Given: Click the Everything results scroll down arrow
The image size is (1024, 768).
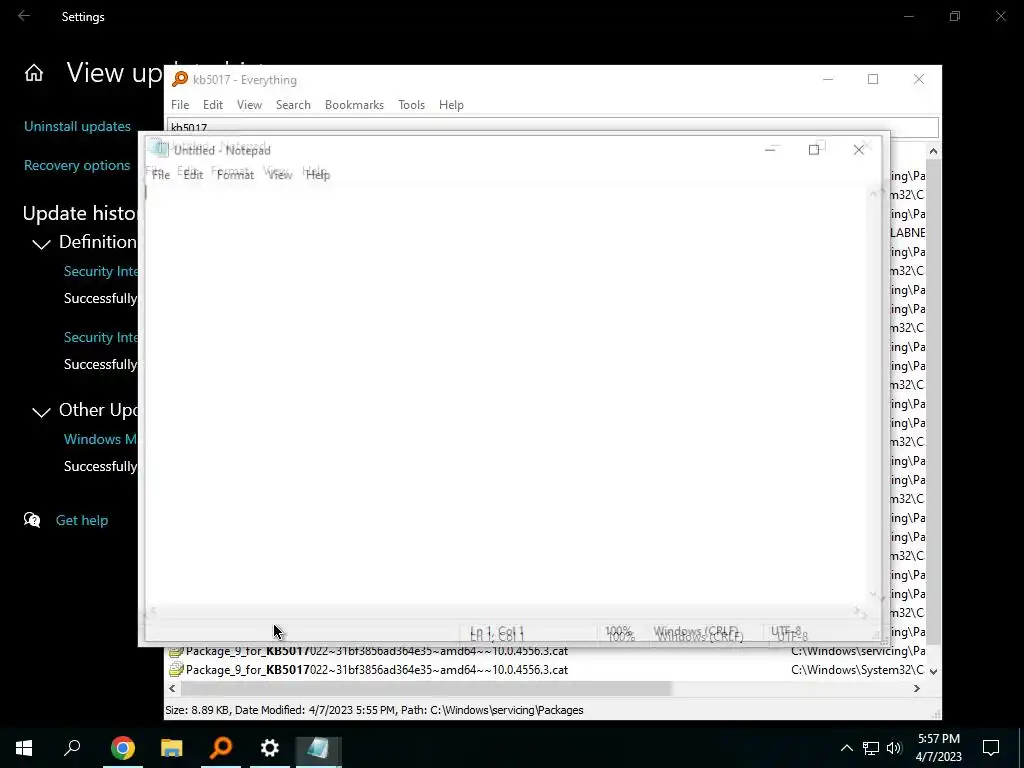Looking at the screenshot, I should (933, 671).
